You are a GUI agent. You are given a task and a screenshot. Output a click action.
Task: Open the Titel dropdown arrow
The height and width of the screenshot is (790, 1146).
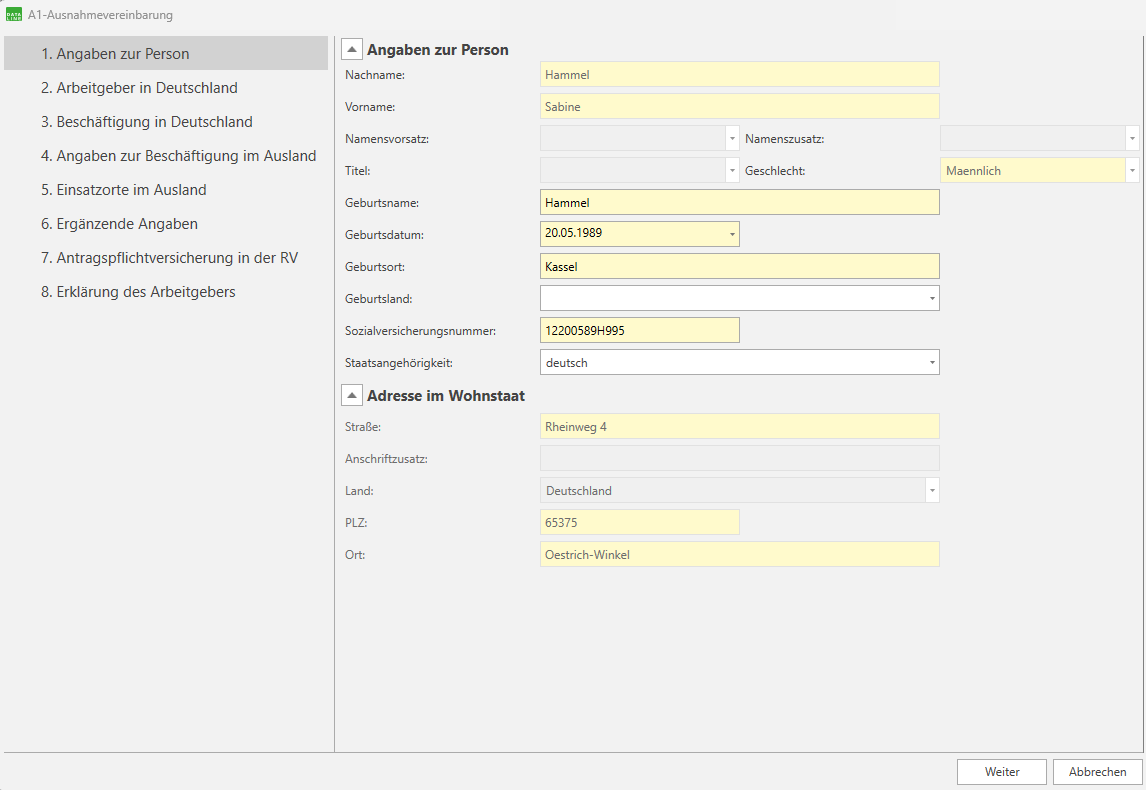[x=732, y=171]
